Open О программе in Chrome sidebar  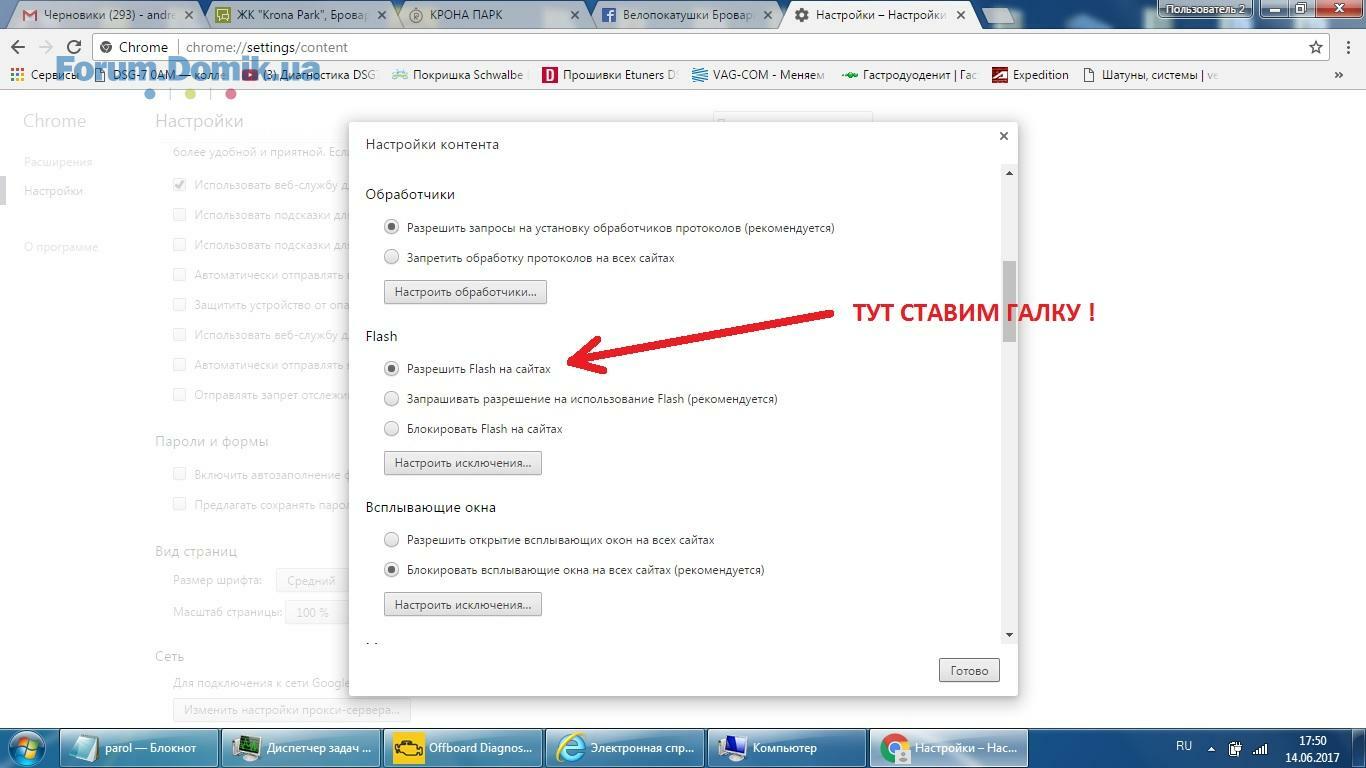pyautogui.click(x=61, y=247)
